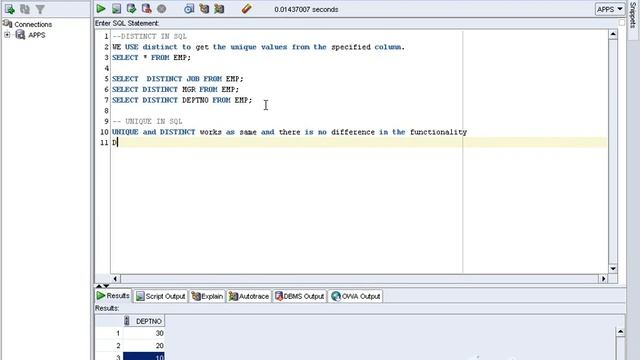This screenshot has height=360, width=640.
Task: Switch to the Results tab
Action: 113,296
